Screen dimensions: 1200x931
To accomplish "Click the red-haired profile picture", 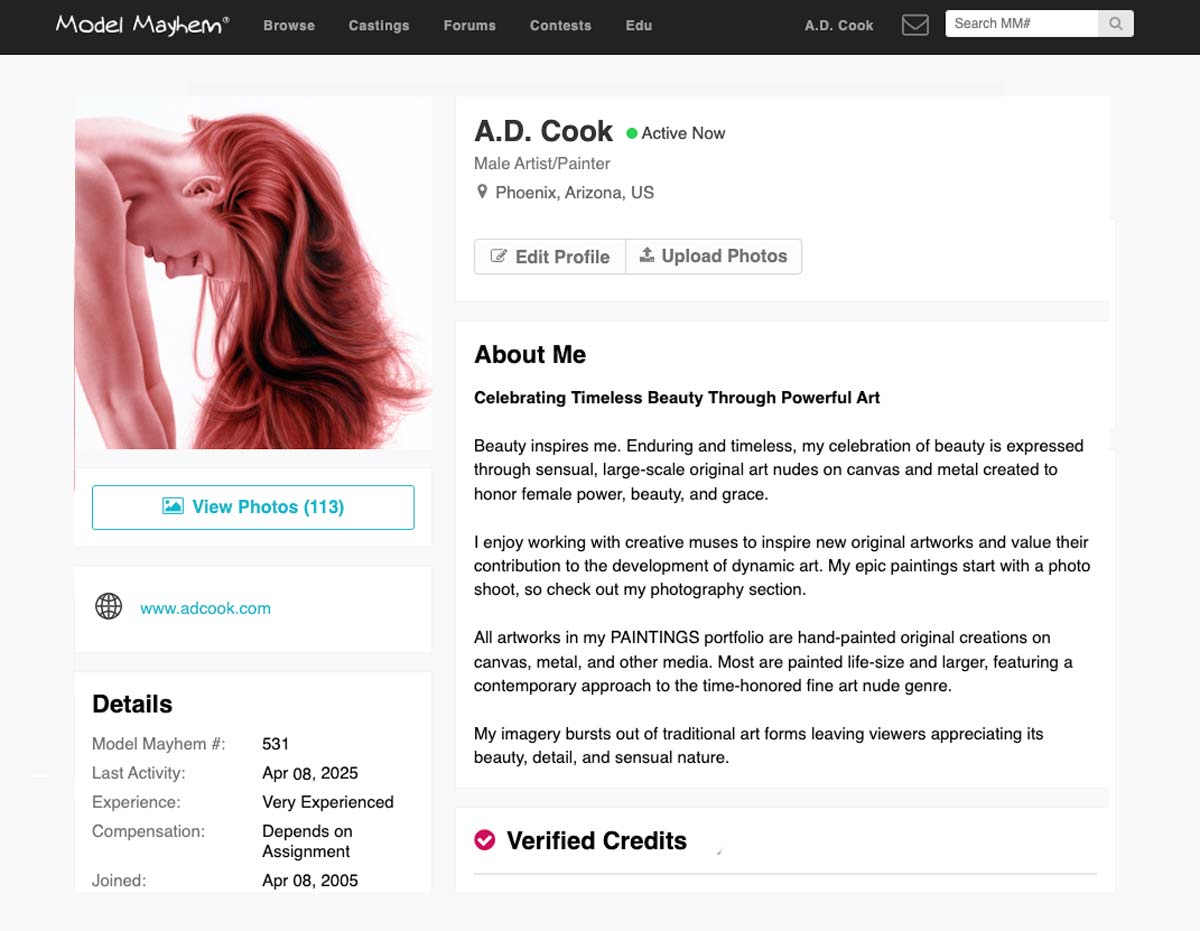I will [253, 281].
